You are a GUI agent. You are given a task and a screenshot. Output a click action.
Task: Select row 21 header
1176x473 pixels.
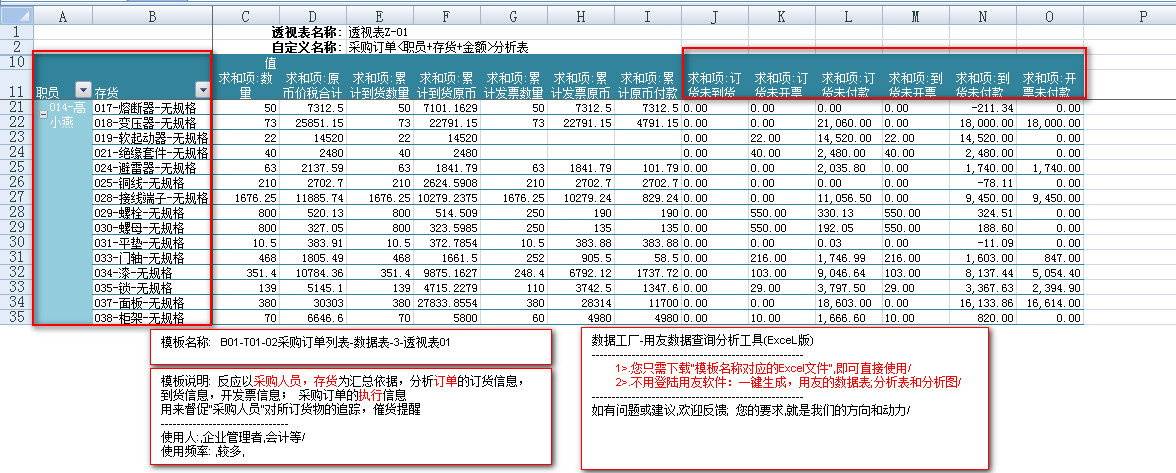(x=16, y=107)
